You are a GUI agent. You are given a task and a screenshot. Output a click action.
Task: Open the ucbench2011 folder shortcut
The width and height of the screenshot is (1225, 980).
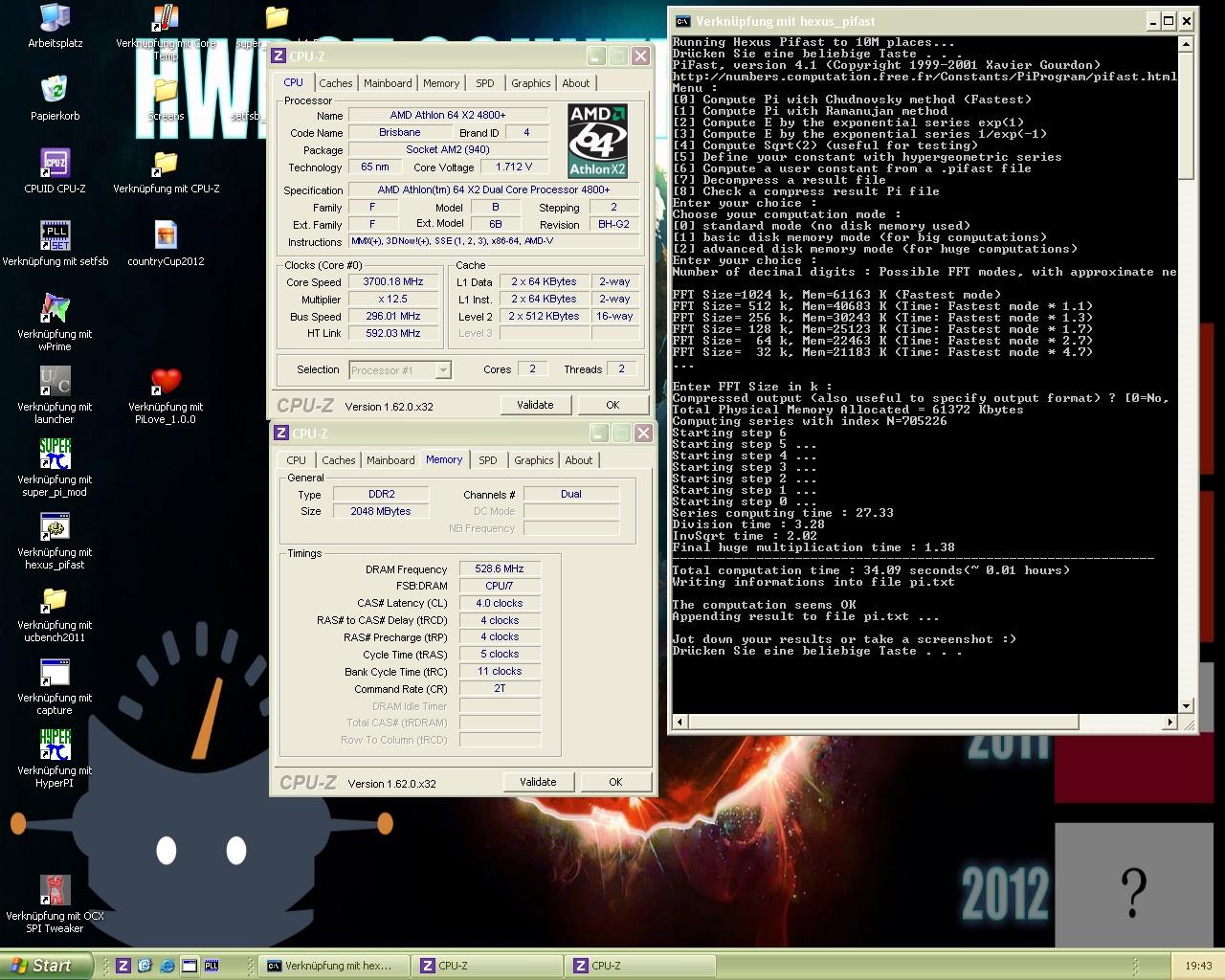55,599
